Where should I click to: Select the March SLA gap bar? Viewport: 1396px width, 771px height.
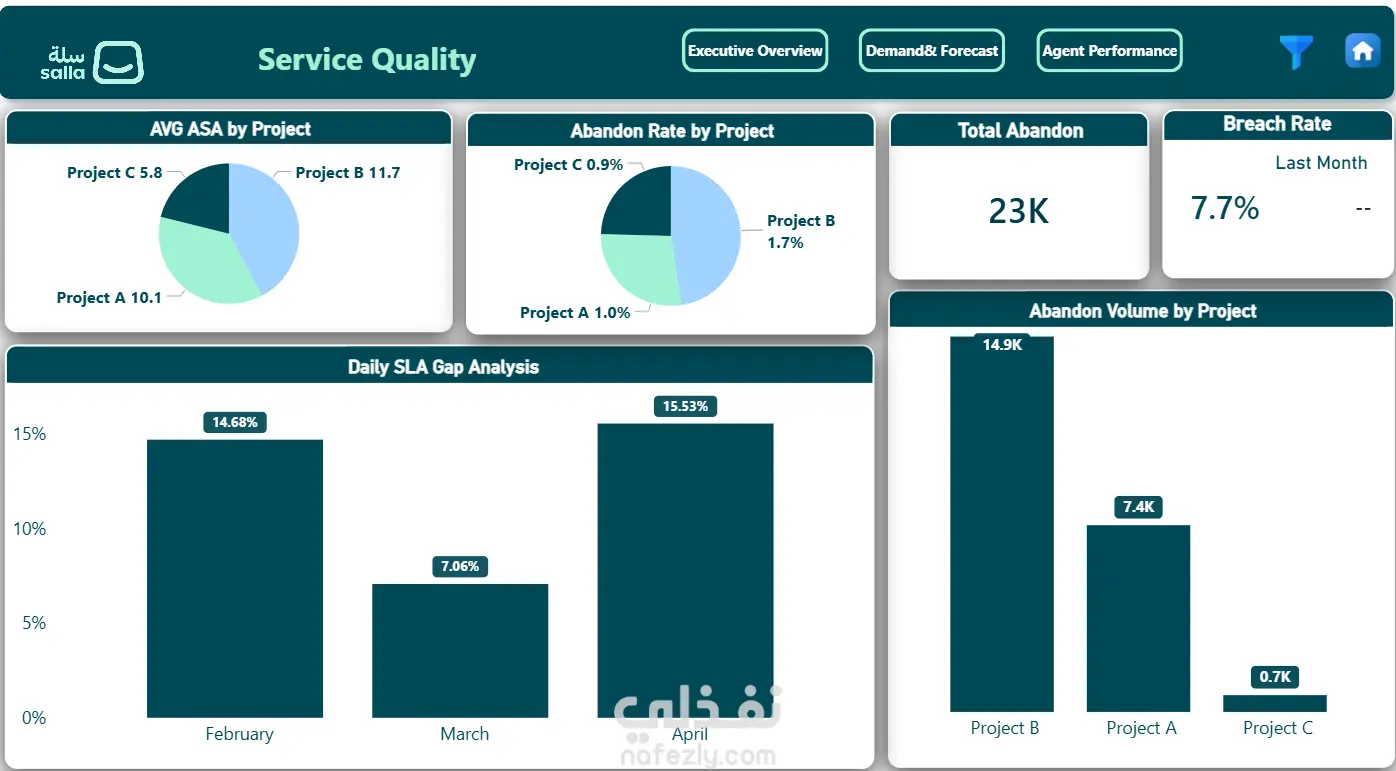click(460, 650)
